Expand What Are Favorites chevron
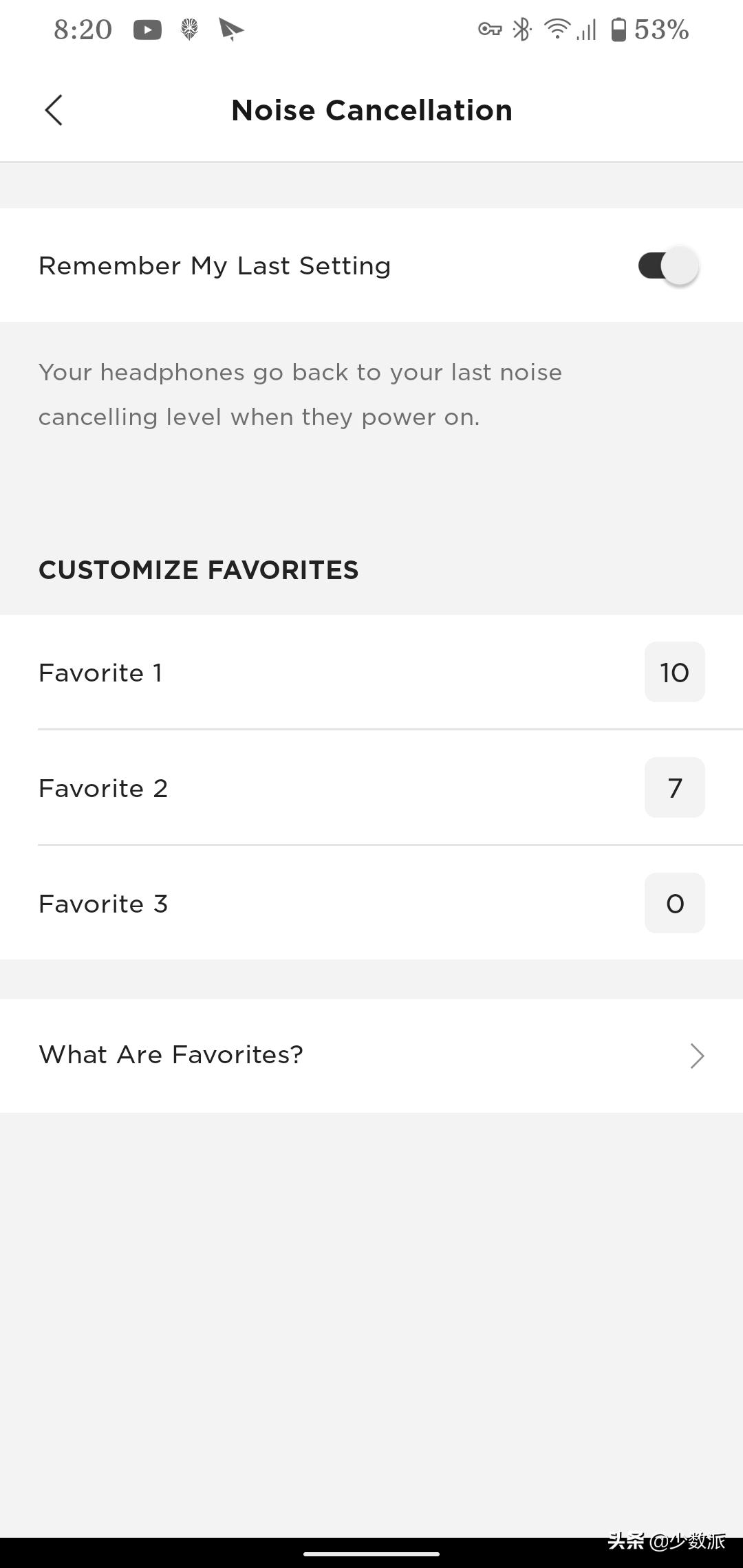Image resolution: width=743 pixels, height=1568 pixels. point(697,1056)
